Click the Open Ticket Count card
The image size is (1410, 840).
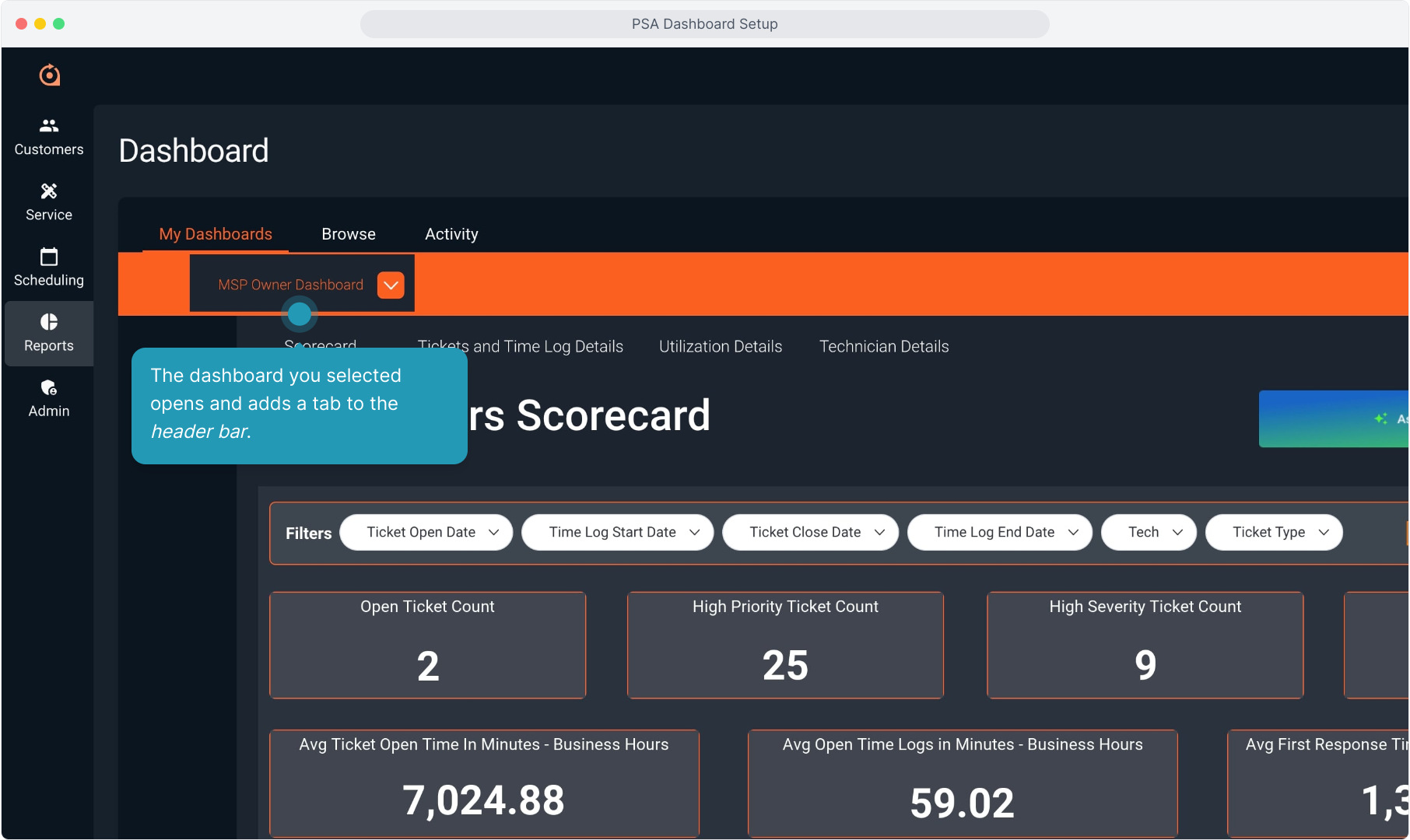click(427, 645)
